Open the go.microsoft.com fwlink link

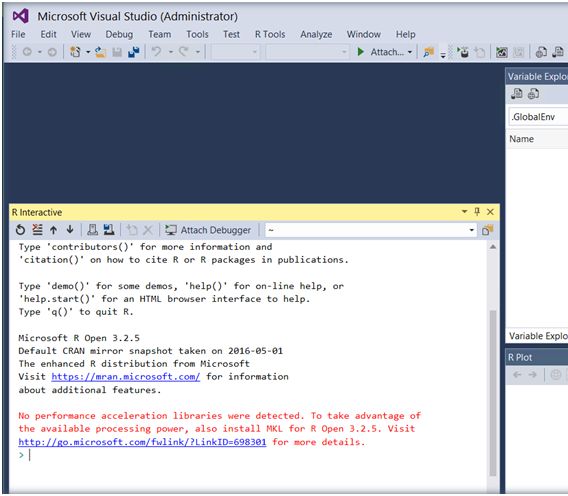click(x=142, y=442)
